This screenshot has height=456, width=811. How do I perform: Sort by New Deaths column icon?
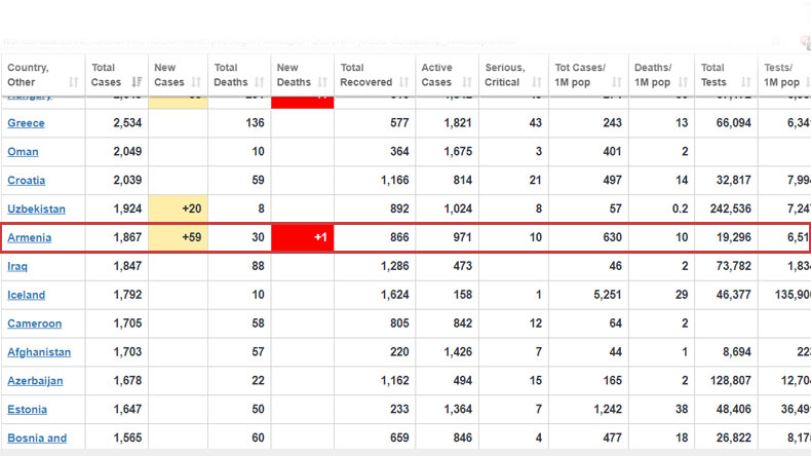323,82
